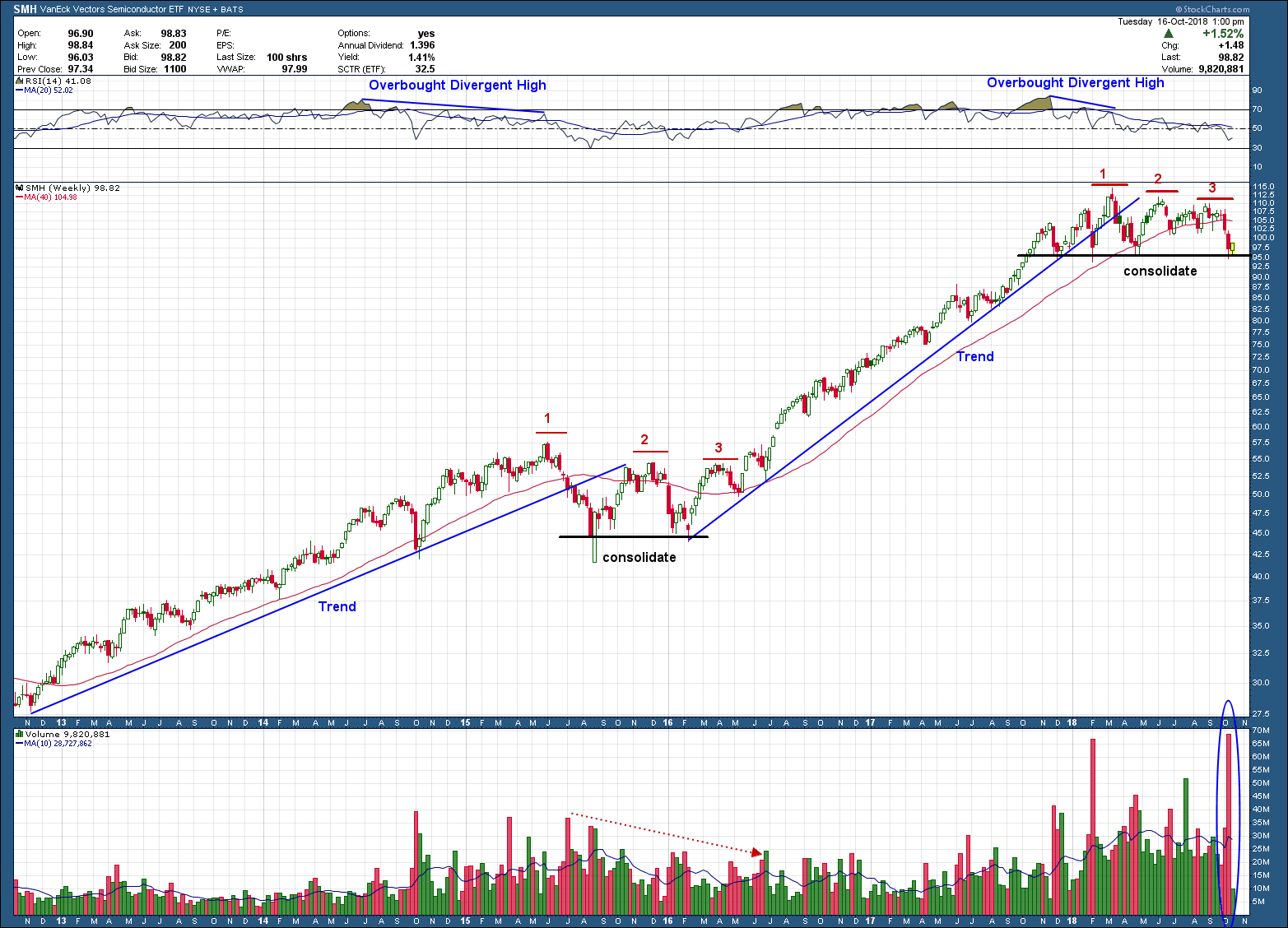The height and width of the screenshot is (928, 1288).
Task: Click the Volume panel legend icon
Action: 20,734
